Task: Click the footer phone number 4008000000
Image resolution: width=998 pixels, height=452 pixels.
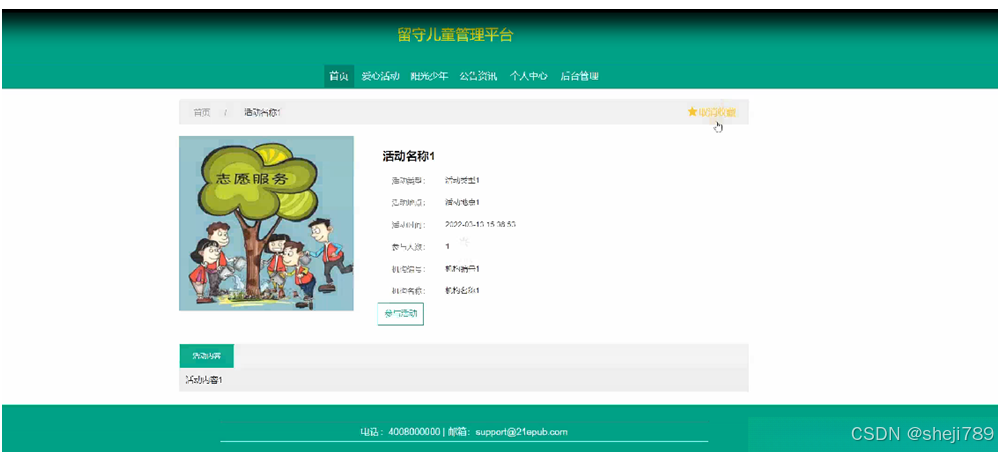Action: pyautogui.click(x=414, y=432)
